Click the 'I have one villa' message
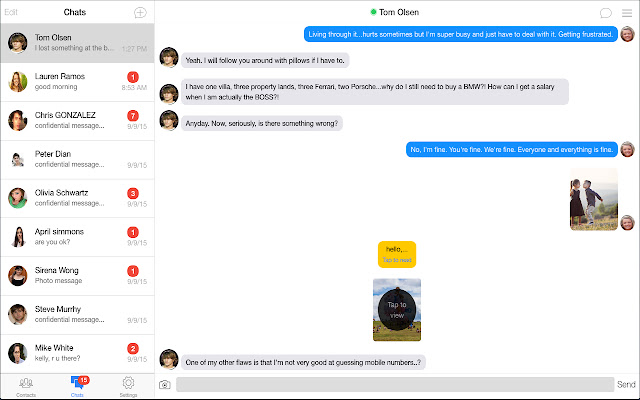This screenshot has width=640, height=400. [x=375, y=92]
